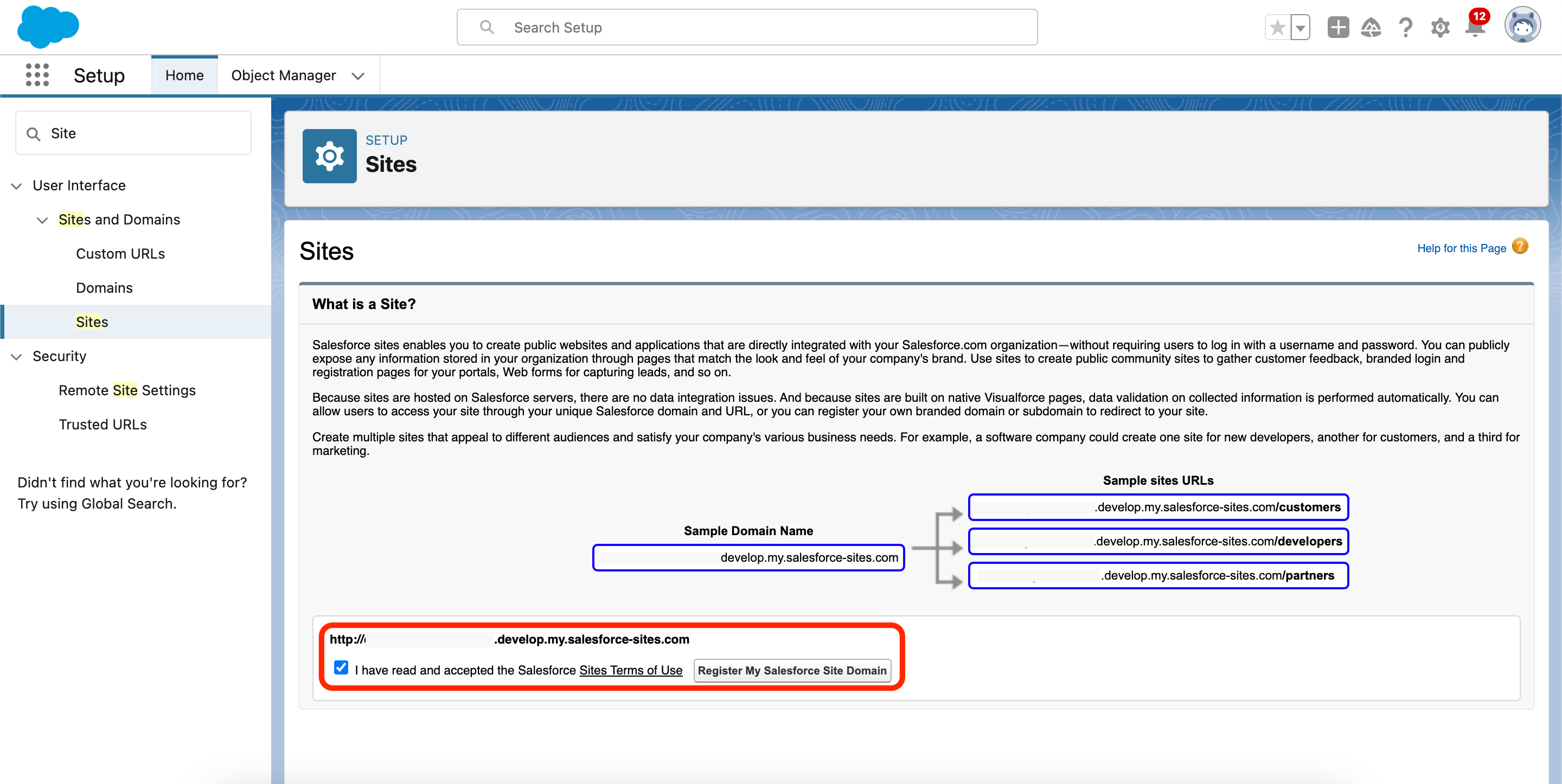The width and height of the screenshot is (1562, 784).
Task: Open the Help for this Page link
Action: pyautogui.click(x=1461, y=248)
